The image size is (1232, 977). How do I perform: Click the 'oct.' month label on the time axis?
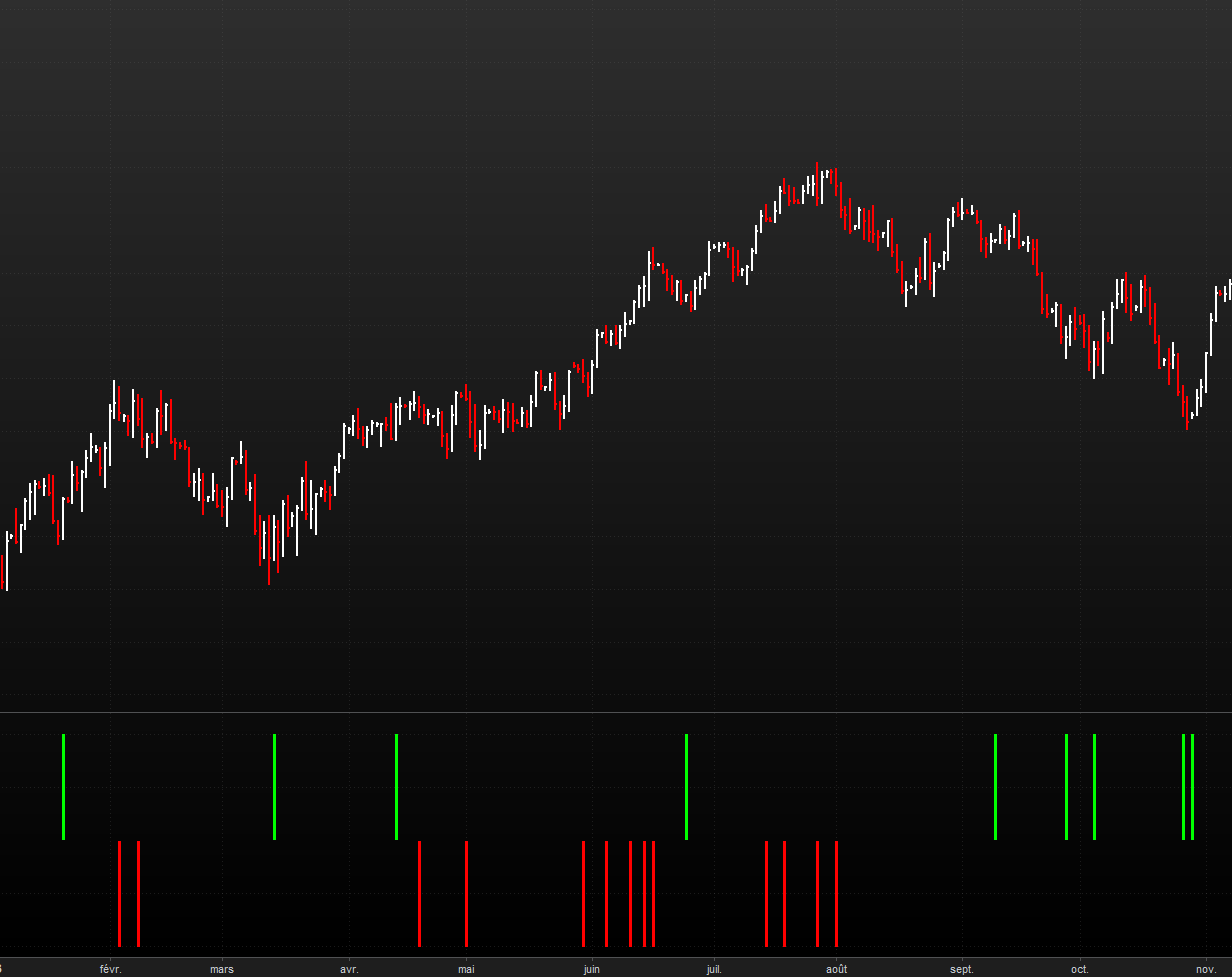(1079, 969)
